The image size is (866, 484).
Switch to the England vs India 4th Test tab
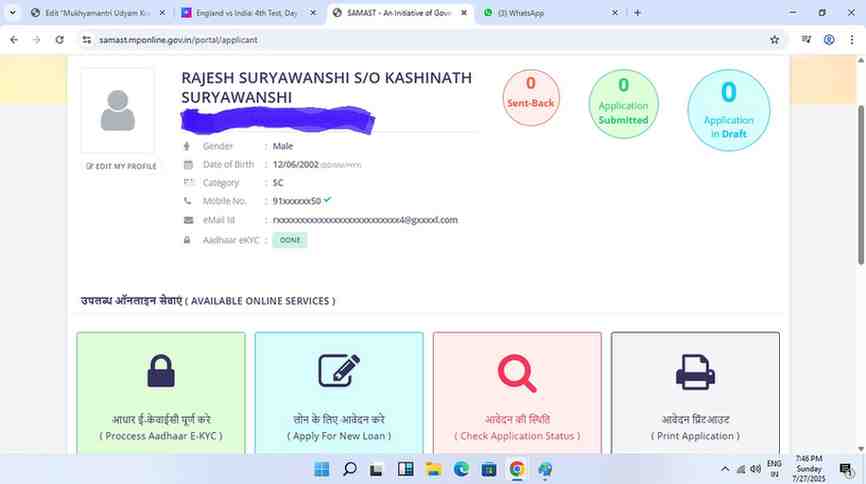(246, 13)
